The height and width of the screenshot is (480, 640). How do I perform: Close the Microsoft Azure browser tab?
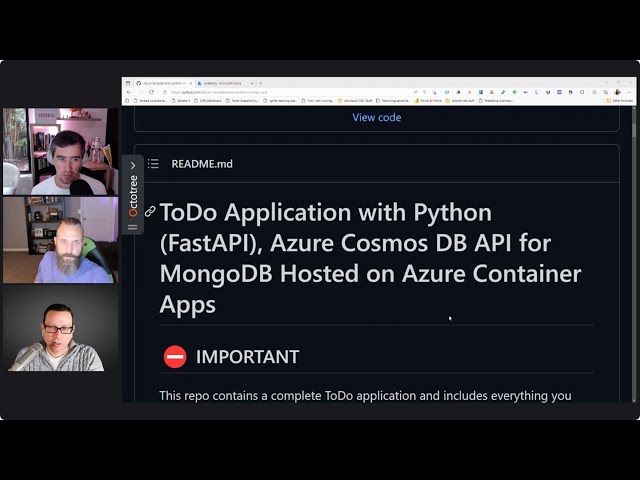point(252,83)
